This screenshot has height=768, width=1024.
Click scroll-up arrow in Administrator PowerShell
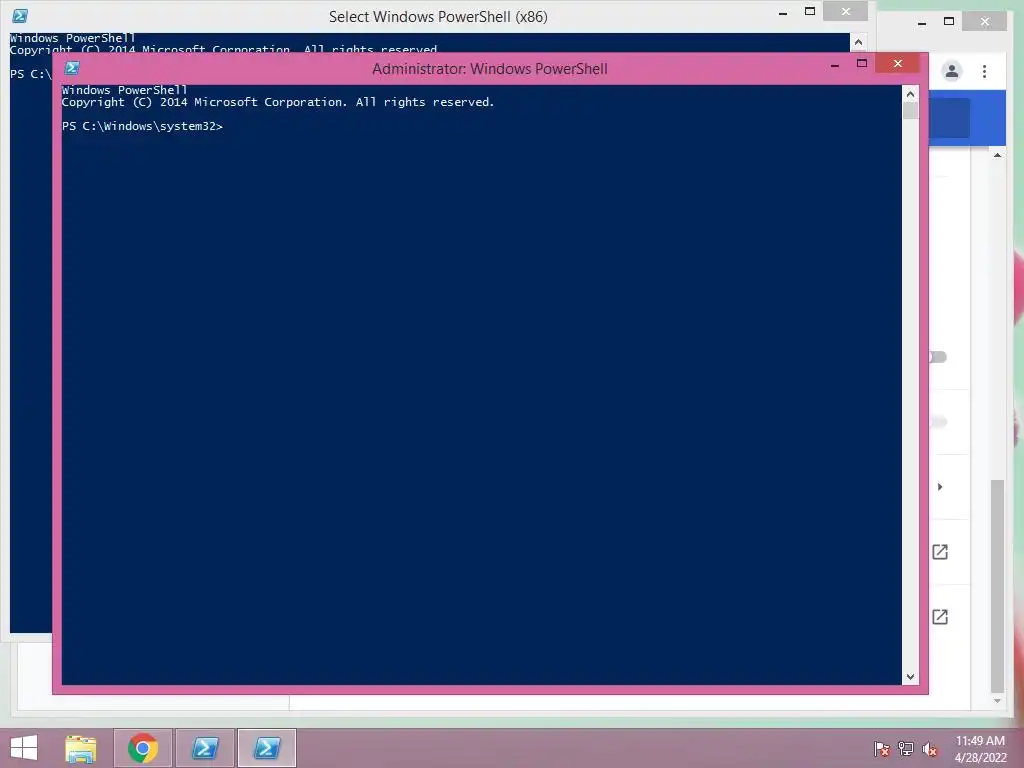[x=910, y=94]
